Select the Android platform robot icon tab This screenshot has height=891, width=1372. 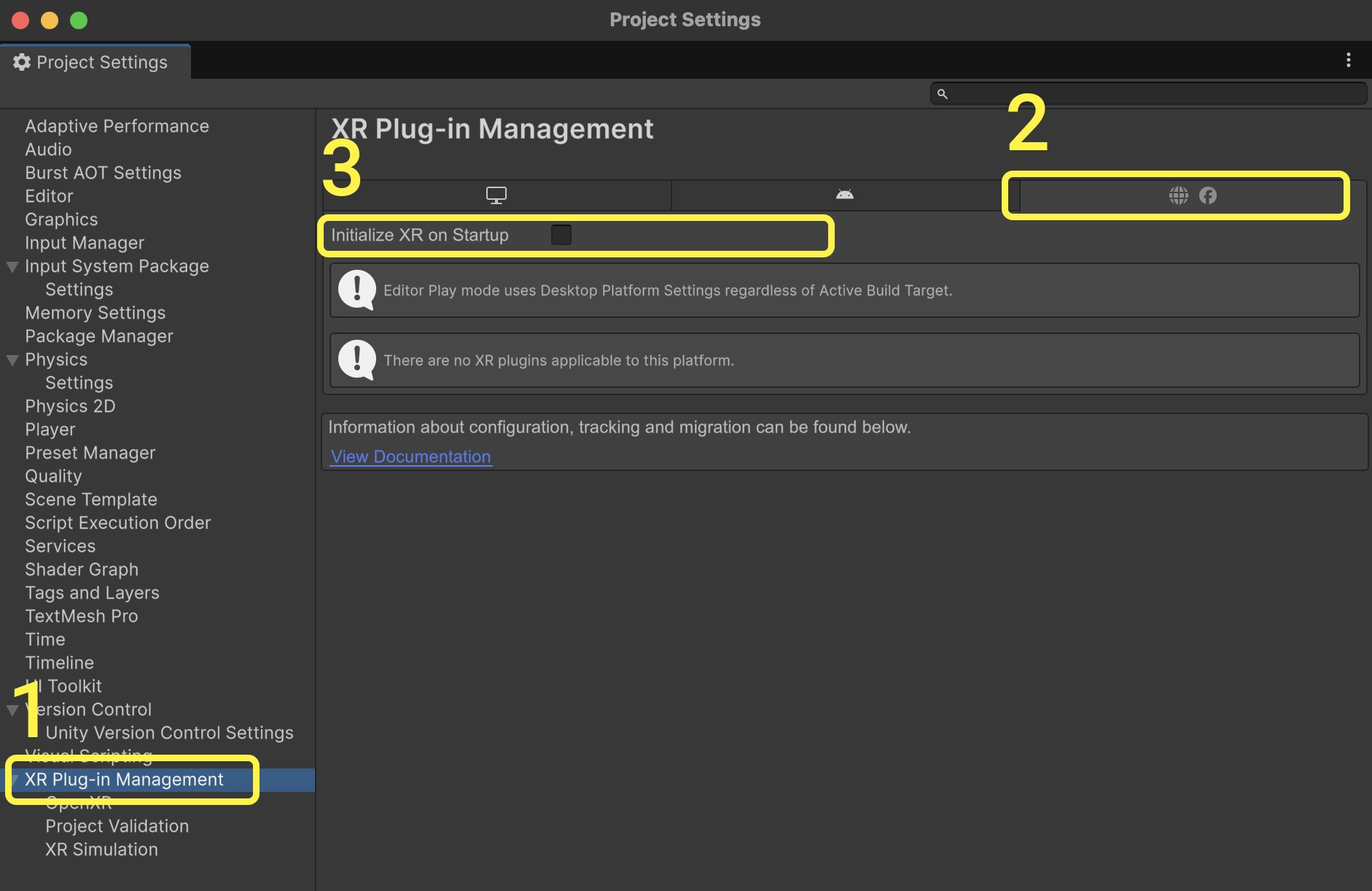click(x=844, y=195)
